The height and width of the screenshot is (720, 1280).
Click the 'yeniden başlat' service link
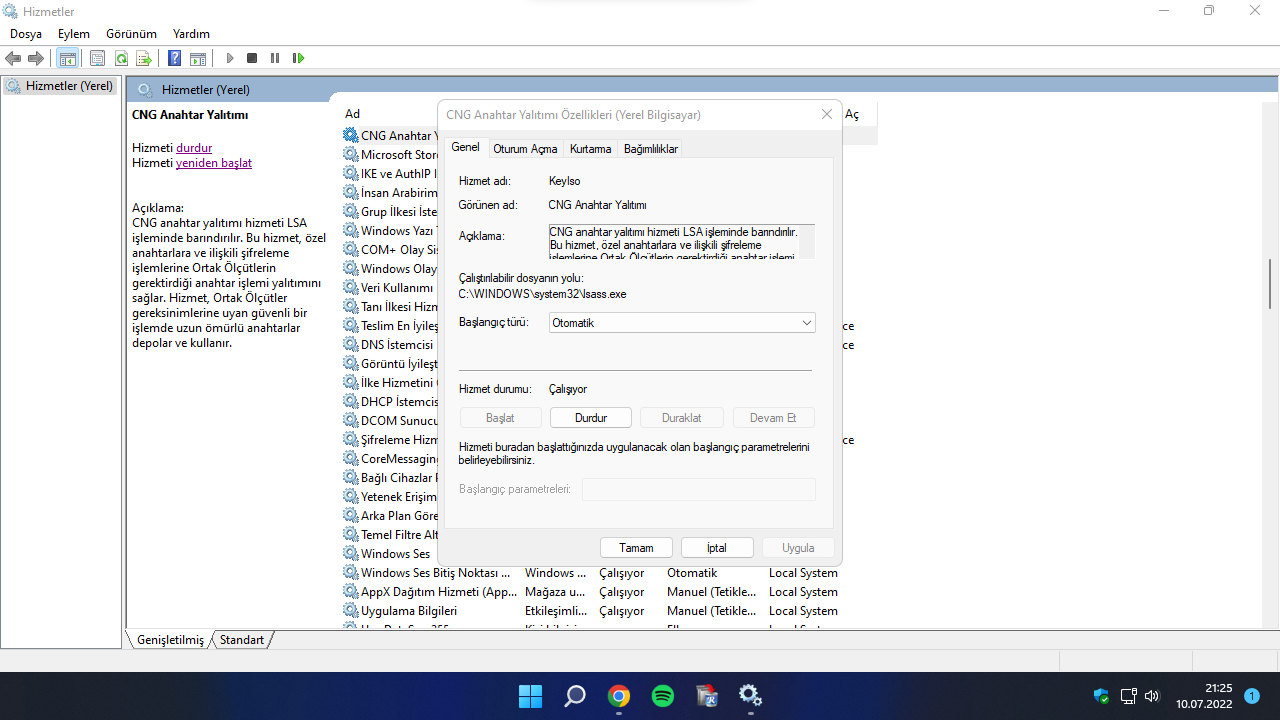(x=214, y=163)
